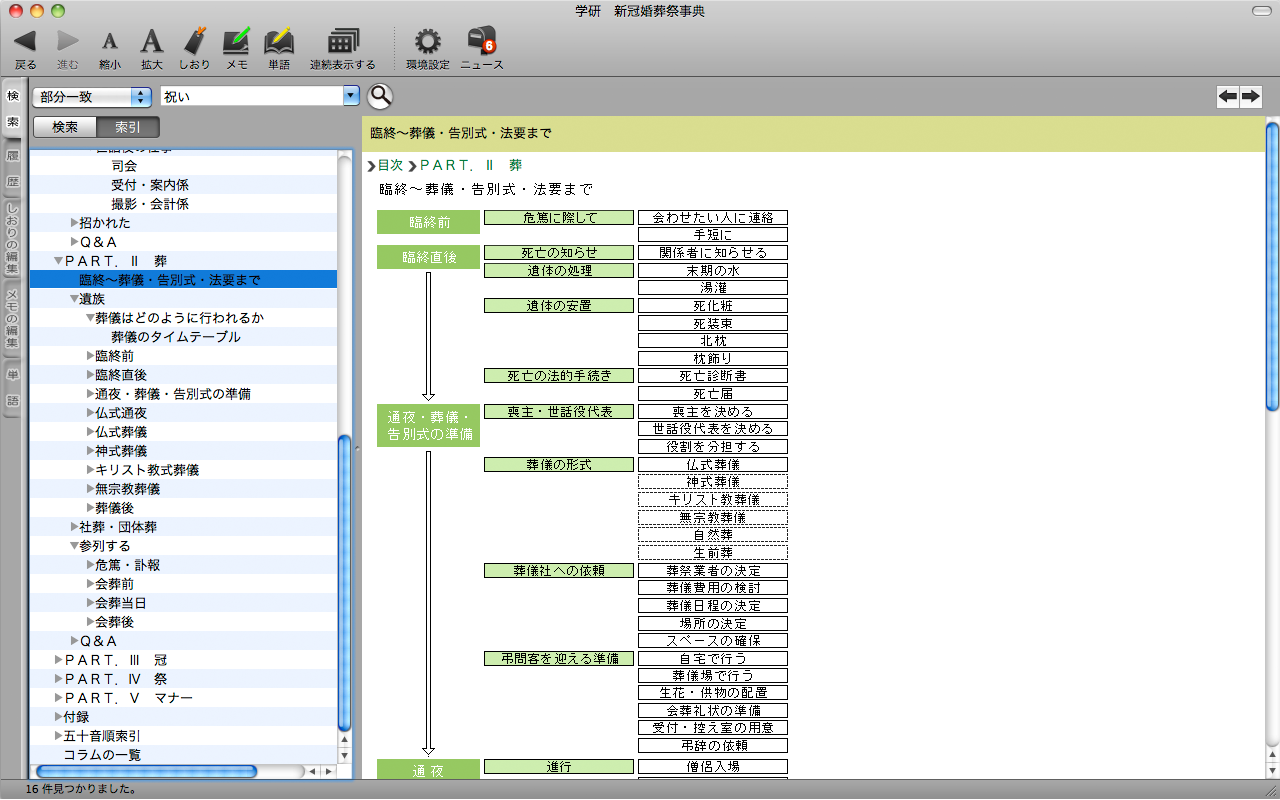Click the index panel horizontal scrollbar
This screenshot has height=800, width=1280.
[x=145, y=771]
